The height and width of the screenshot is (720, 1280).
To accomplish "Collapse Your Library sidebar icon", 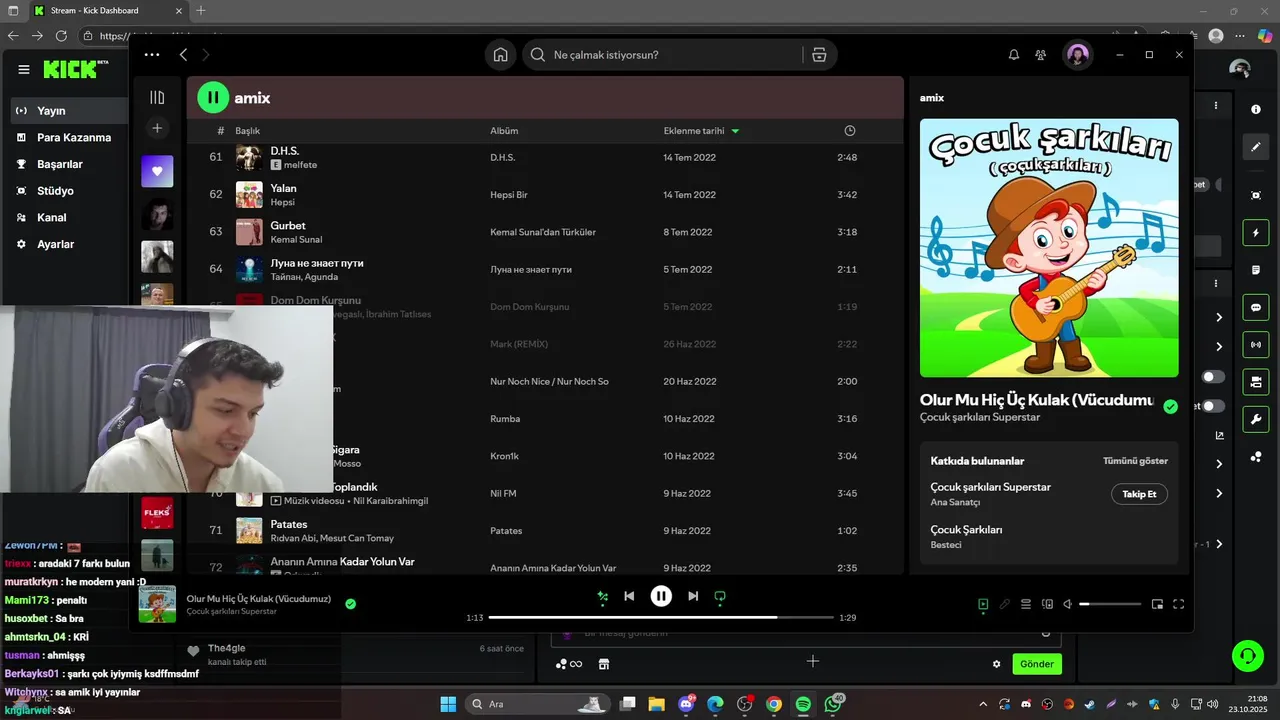I will (157, 97).
